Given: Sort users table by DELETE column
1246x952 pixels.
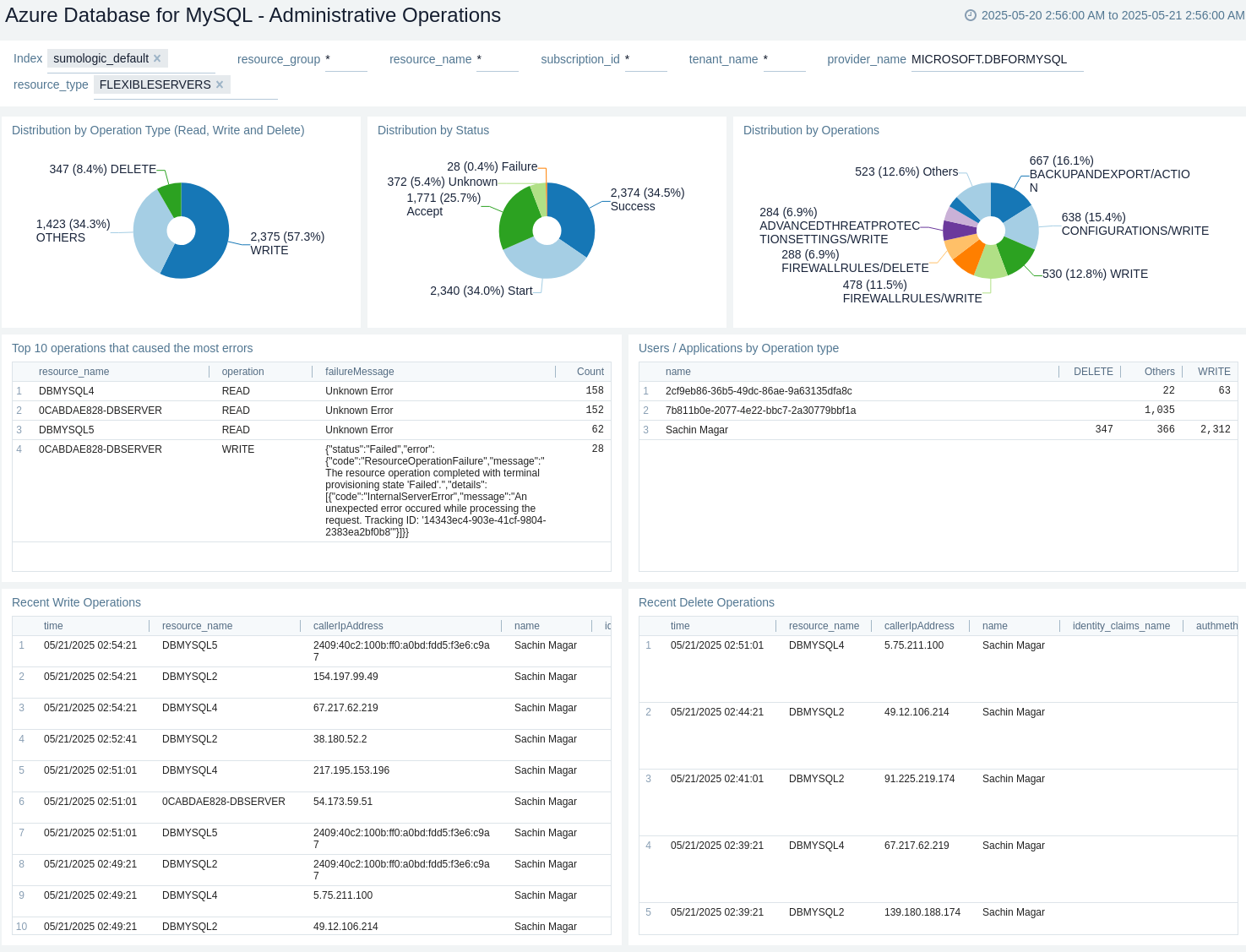Looking at the screenshot, I should 1093,372.
